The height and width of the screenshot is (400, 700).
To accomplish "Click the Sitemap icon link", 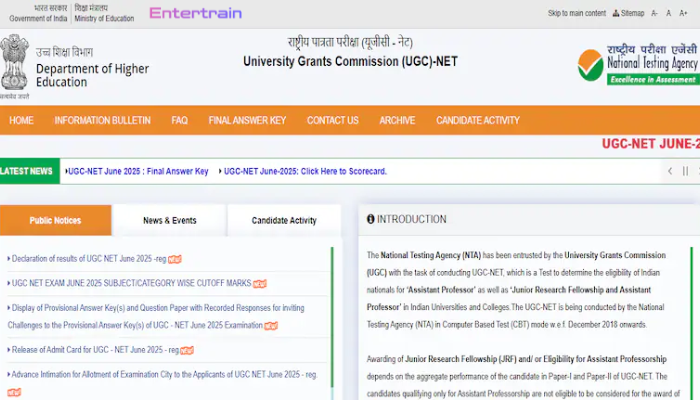I will 628,13.
